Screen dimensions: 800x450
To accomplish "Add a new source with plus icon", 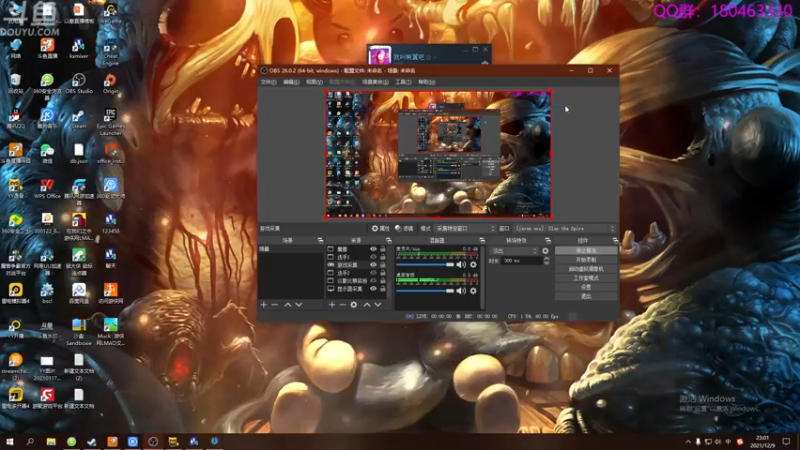I will [x=332, y=305].
